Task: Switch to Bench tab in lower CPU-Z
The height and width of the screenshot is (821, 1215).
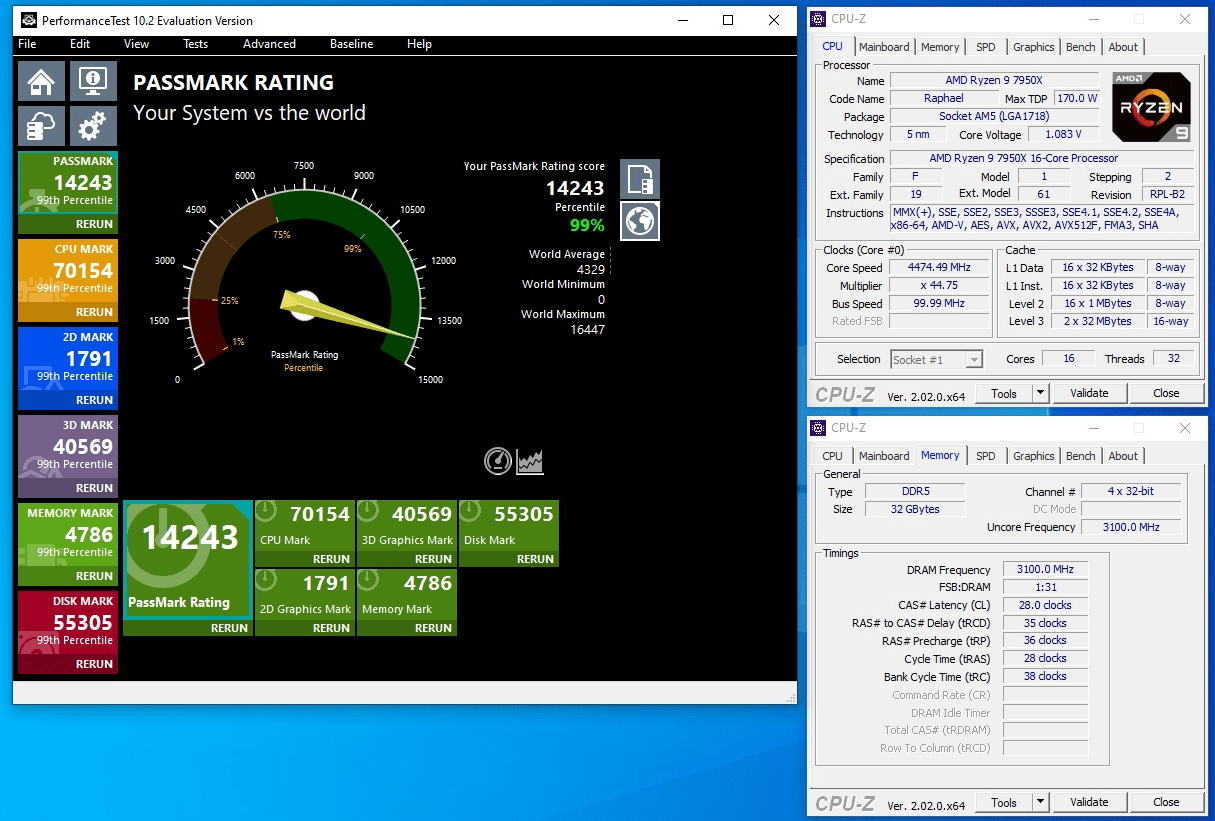Action: pyautogui.click(x=1080, y=456)
